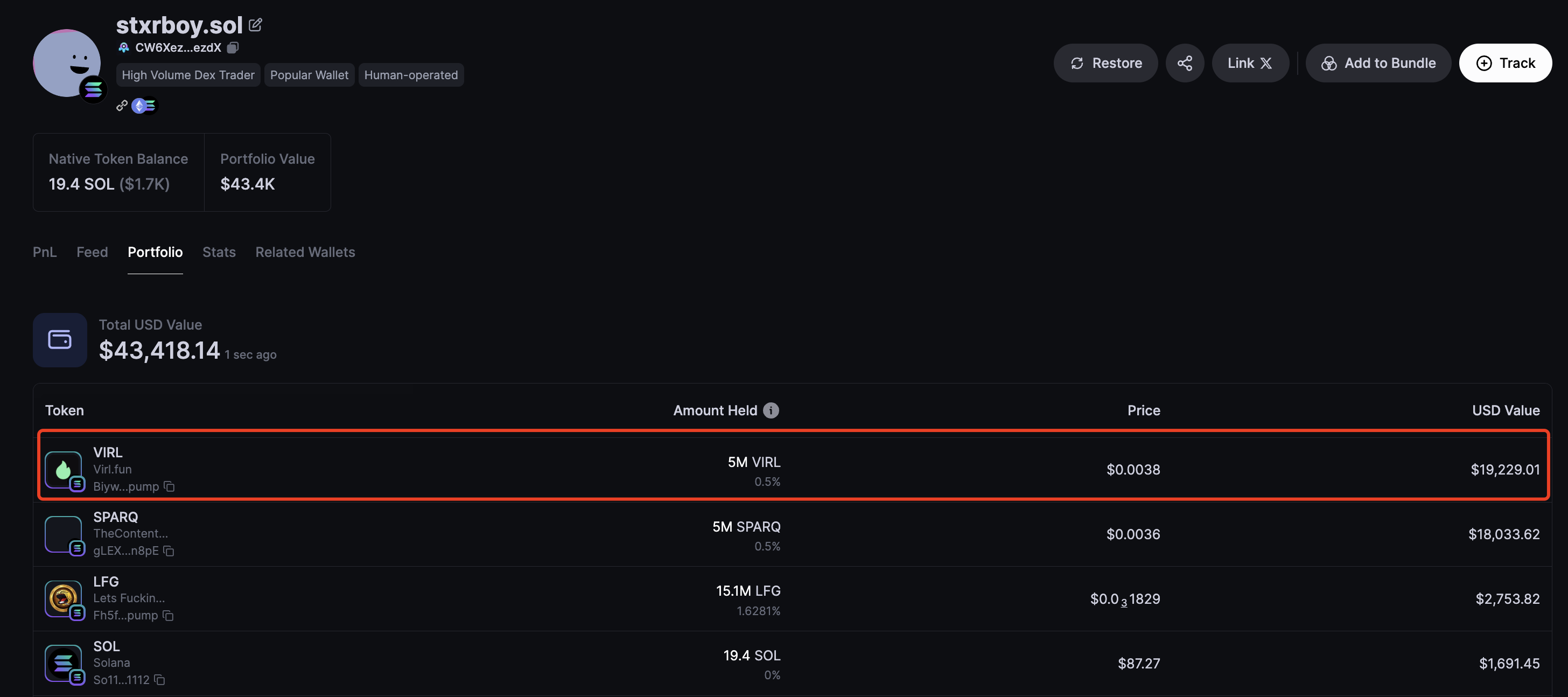1568x697 pixels.
Task: Open the Feed tab
Action: pyautogui.click(x=92, y=252)
